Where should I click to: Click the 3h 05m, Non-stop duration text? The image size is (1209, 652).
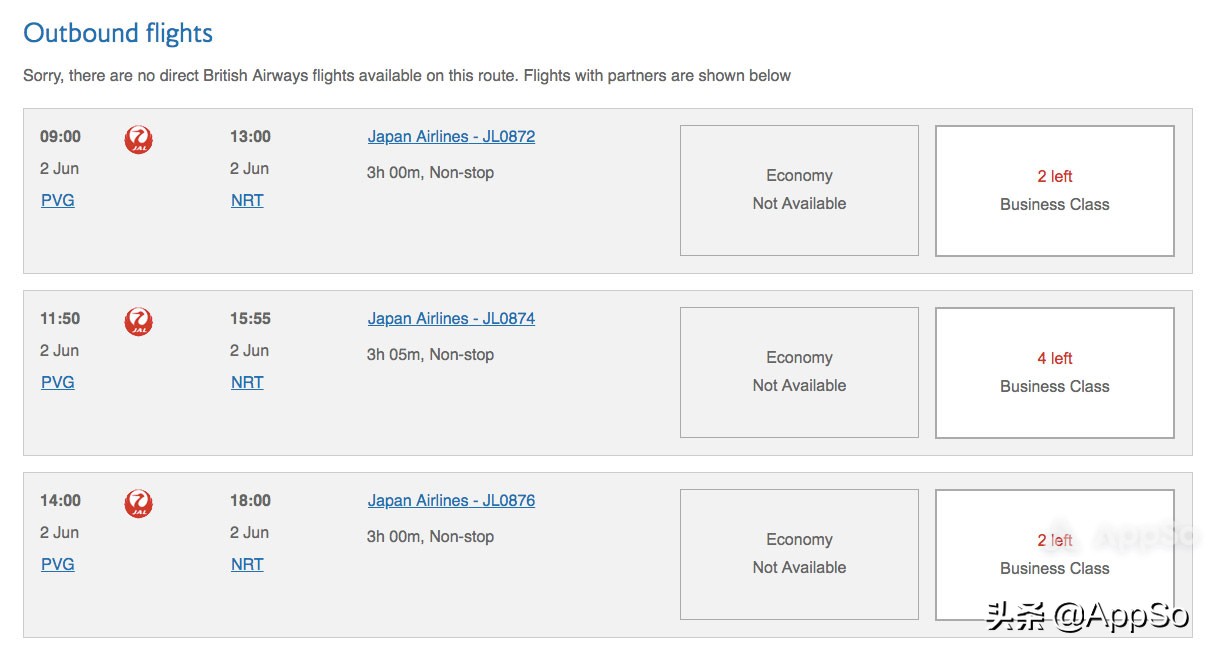tap(430, 355)
